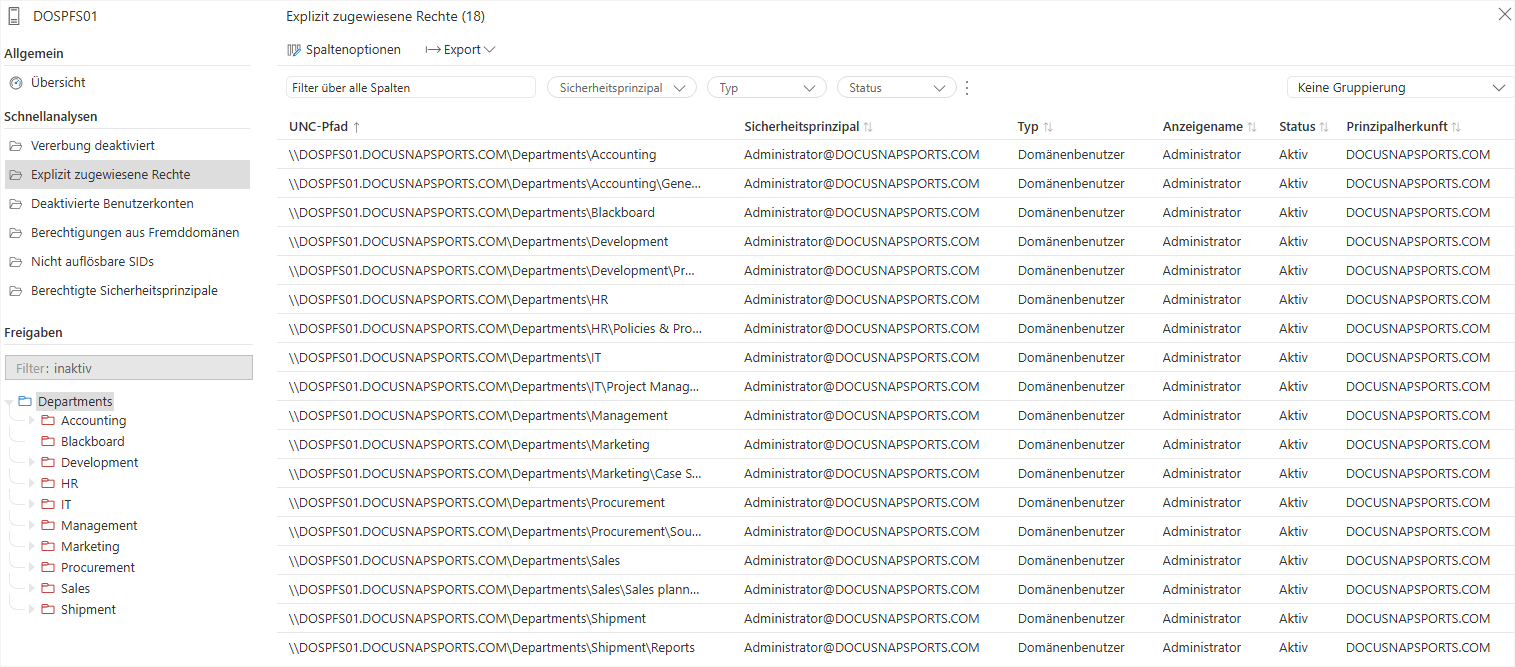Screen dimensions: 1515x667
Task: Click UNC path ending Departments\Marketing\Case S...
Action: pyautogui.click(x=495, y=474)
